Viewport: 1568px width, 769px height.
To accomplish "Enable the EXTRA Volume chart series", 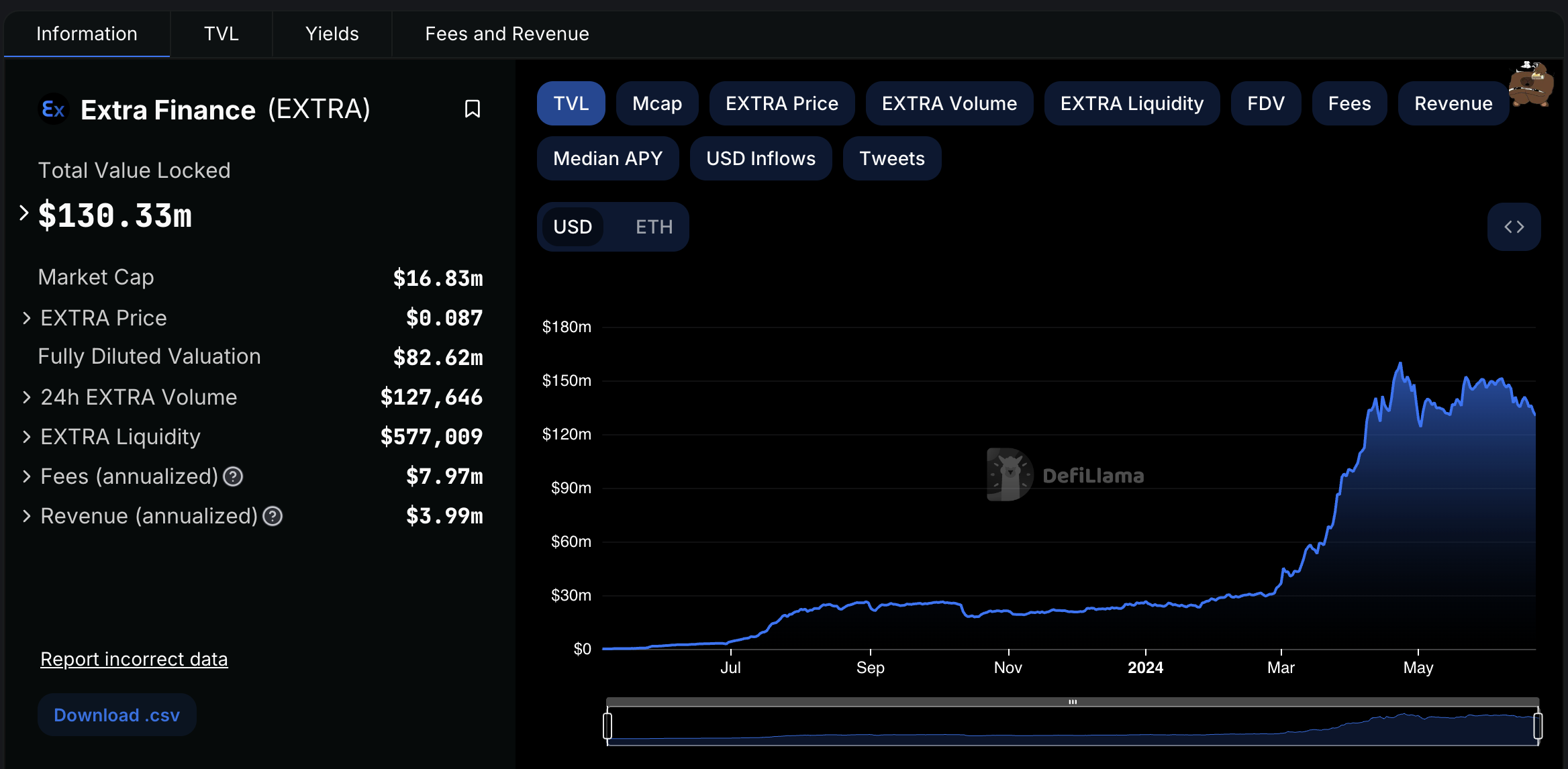I will coord(949,103).
